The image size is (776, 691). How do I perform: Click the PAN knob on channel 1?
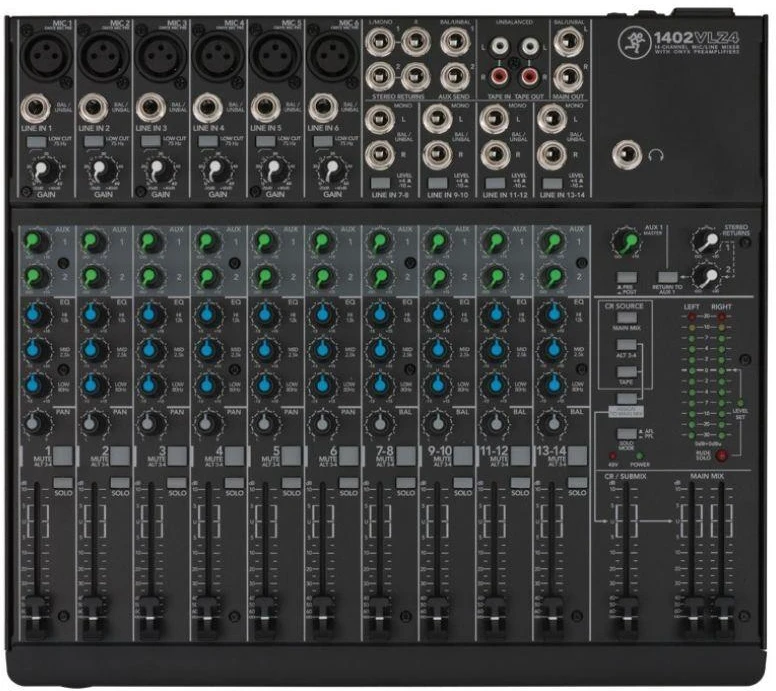click(36, 423)
